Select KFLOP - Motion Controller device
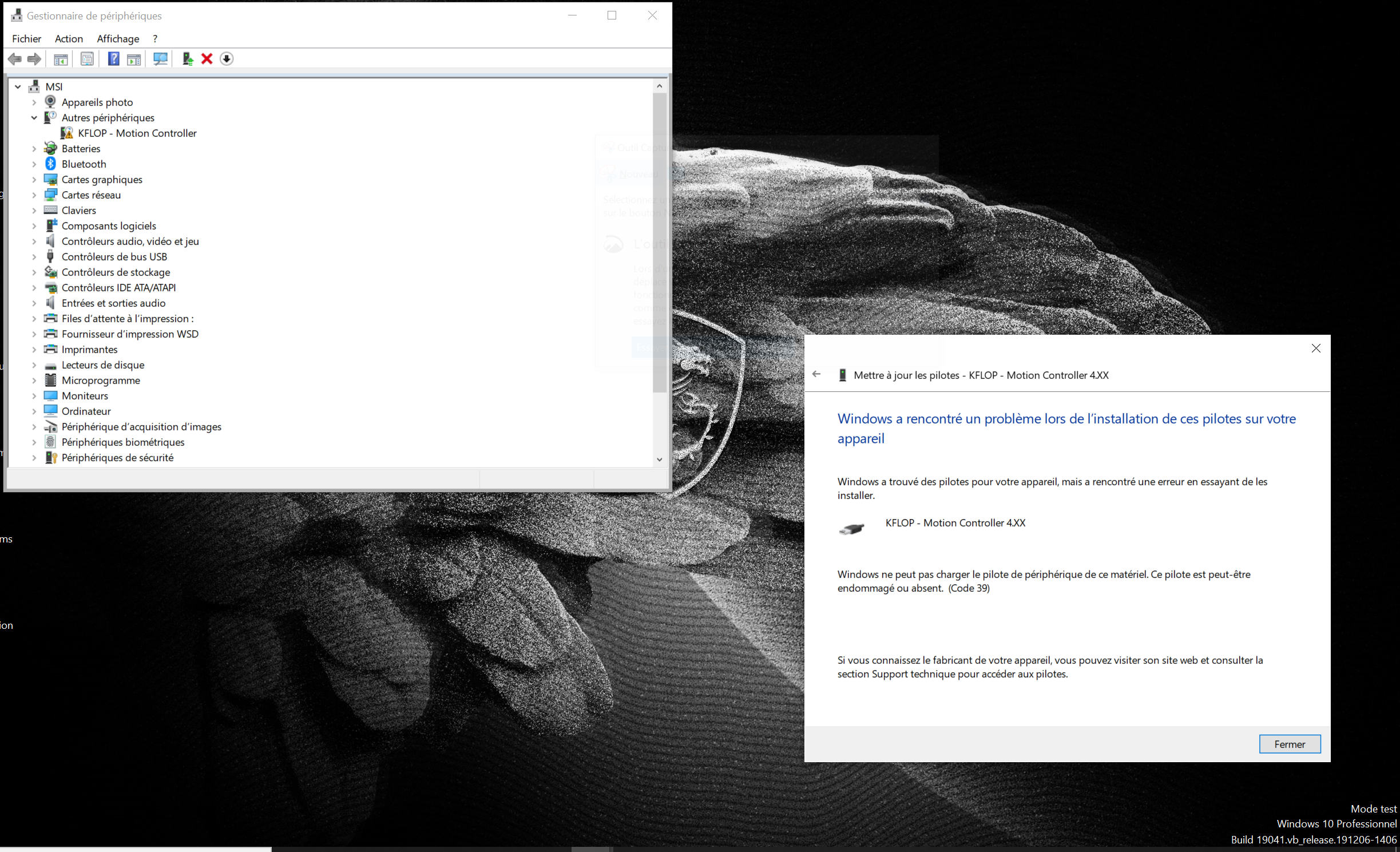 pos(137,133)
